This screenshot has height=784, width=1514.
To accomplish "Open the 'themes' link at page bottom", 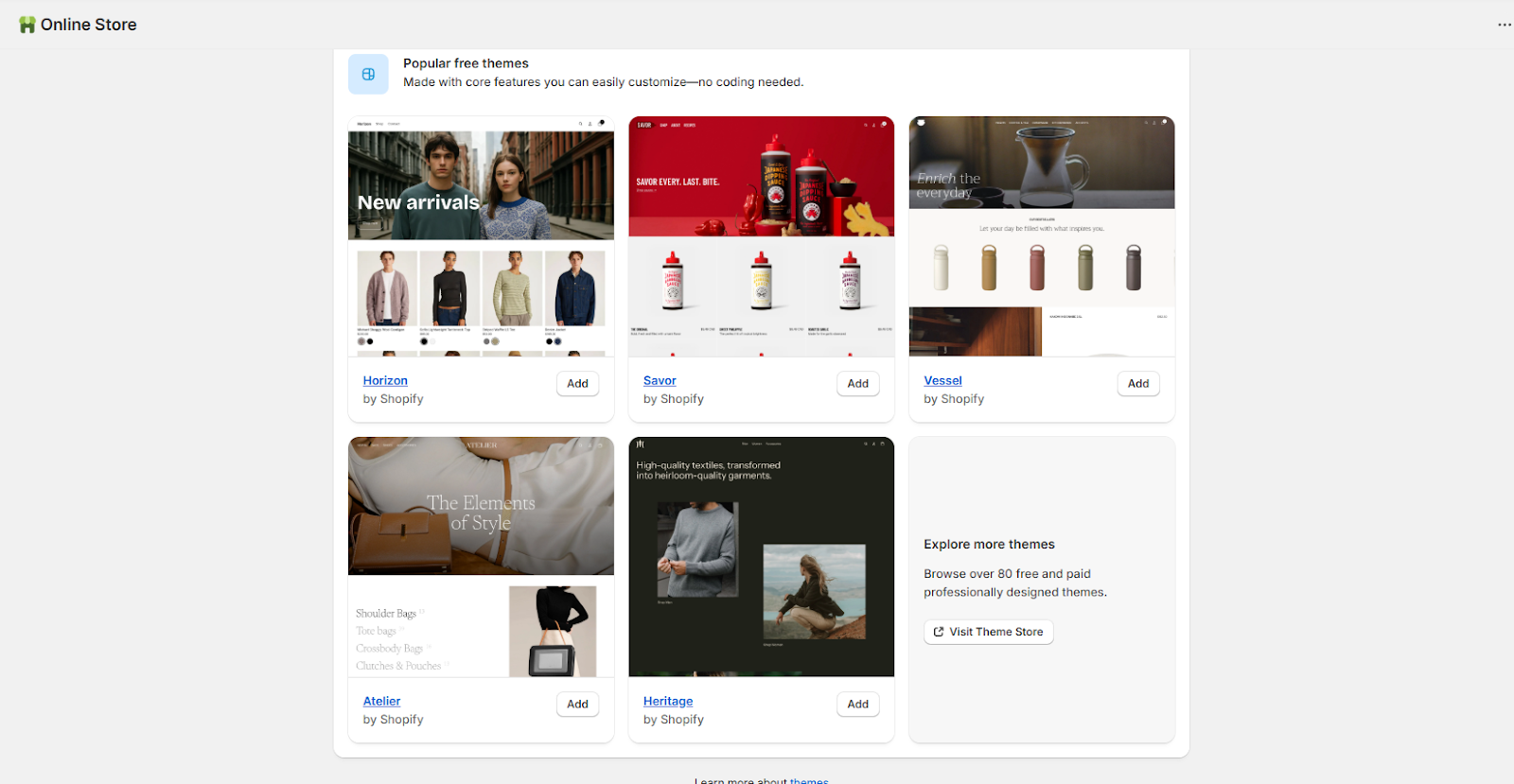I will tap(809, 780).
